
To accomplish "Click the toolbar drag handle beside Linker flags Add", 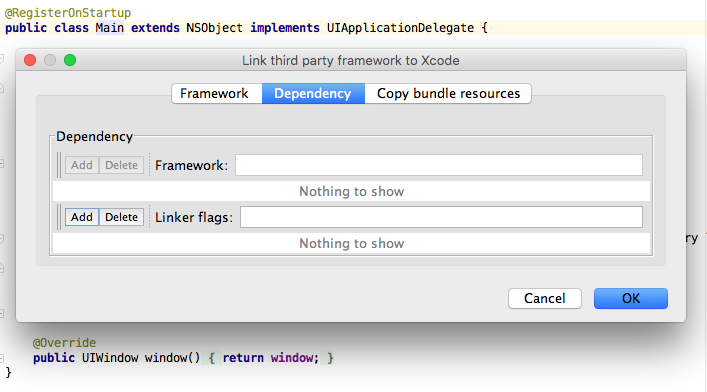I will click(59, 217).
